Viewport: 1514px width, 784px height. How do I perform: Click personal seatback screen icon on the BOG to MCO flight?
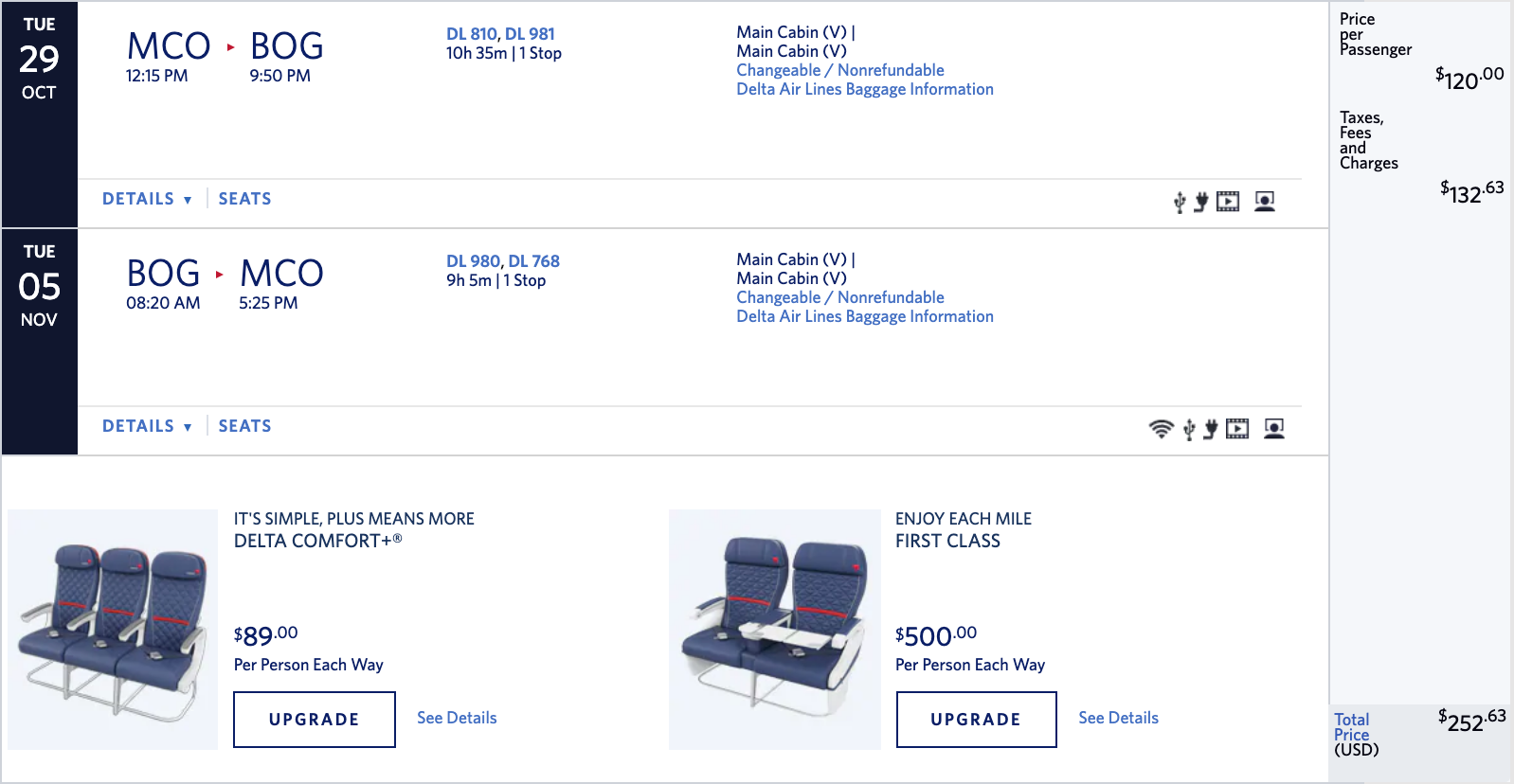click(x=1274, y=429)
